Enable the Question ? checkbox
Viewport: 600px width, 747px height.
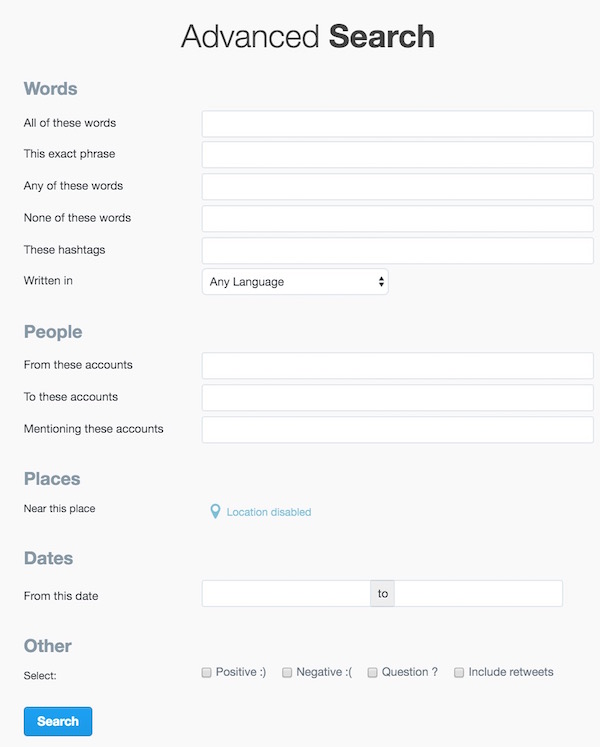point(373,673)
